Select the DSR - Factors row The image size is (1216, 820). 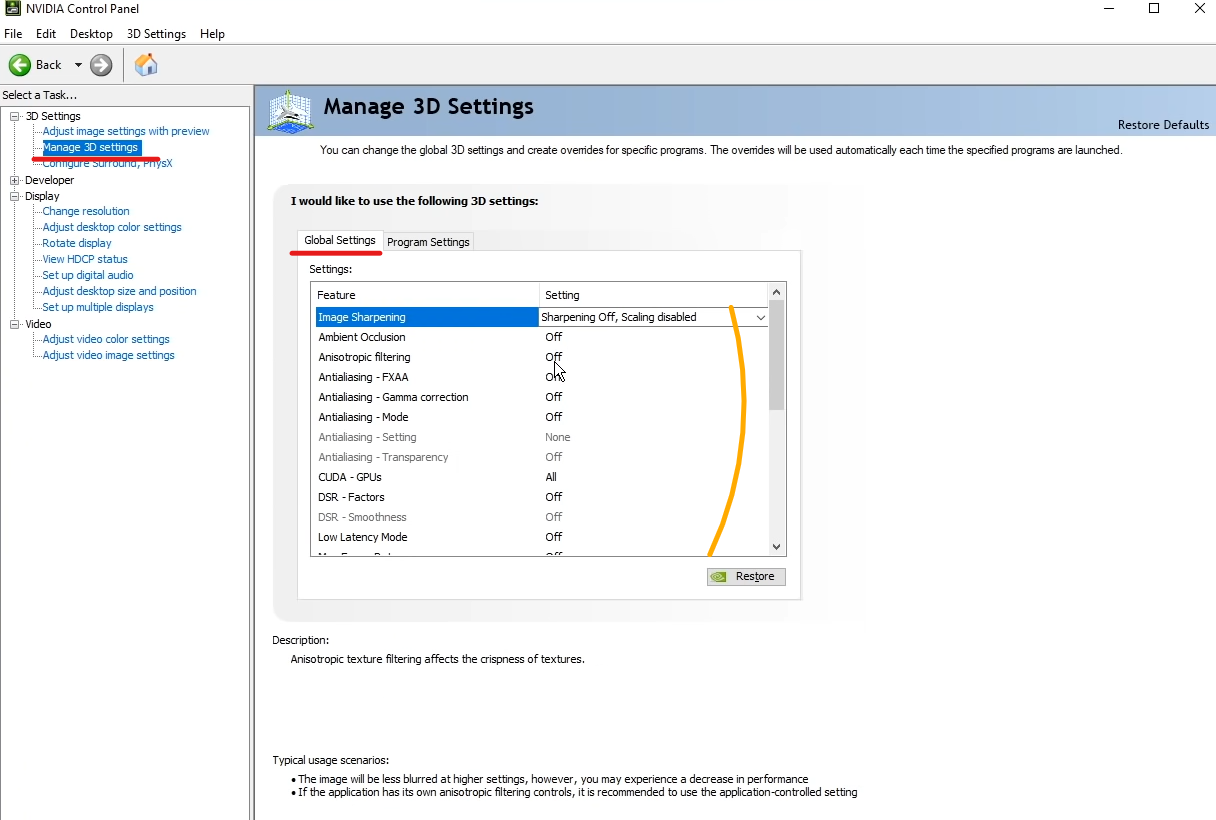(540, 497)
